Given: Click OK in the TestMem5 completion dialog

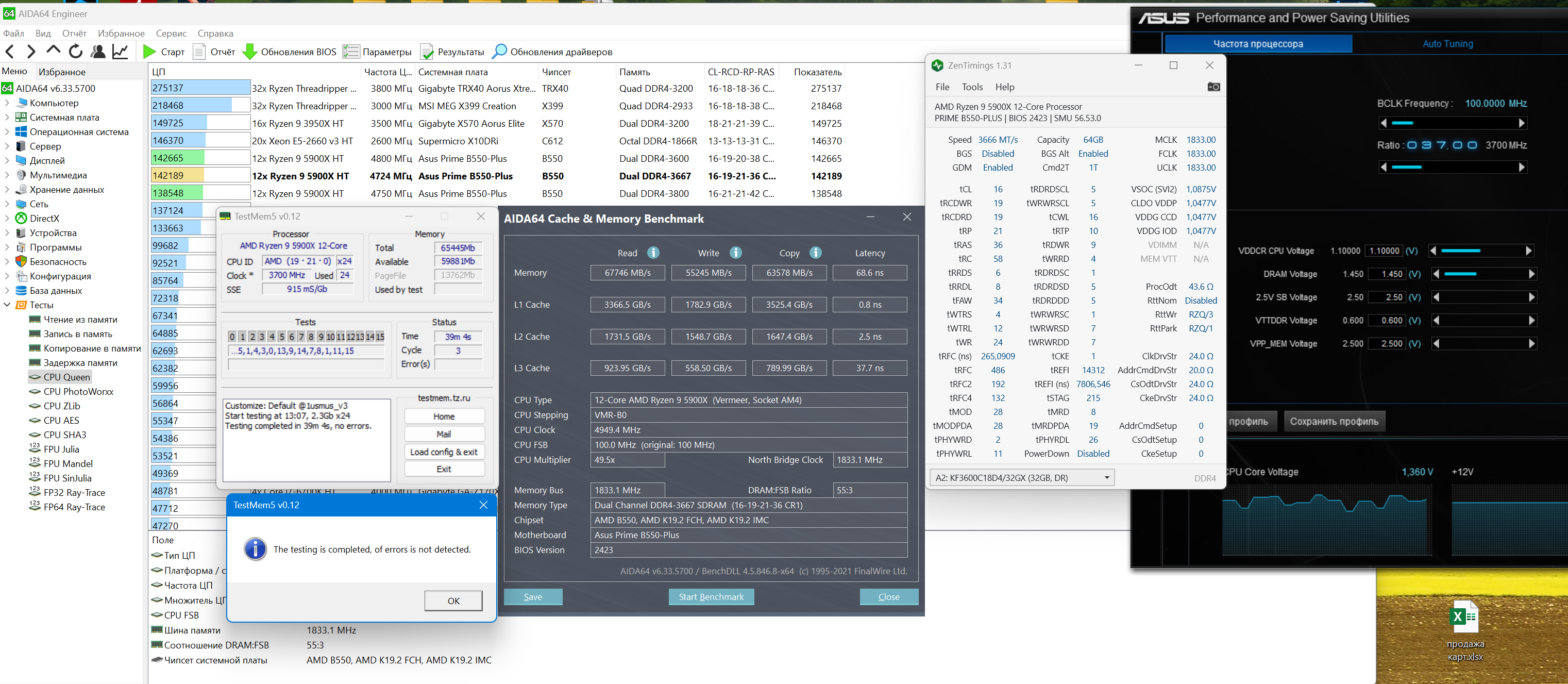Looking at the screenshot, I should pos(453,600).
